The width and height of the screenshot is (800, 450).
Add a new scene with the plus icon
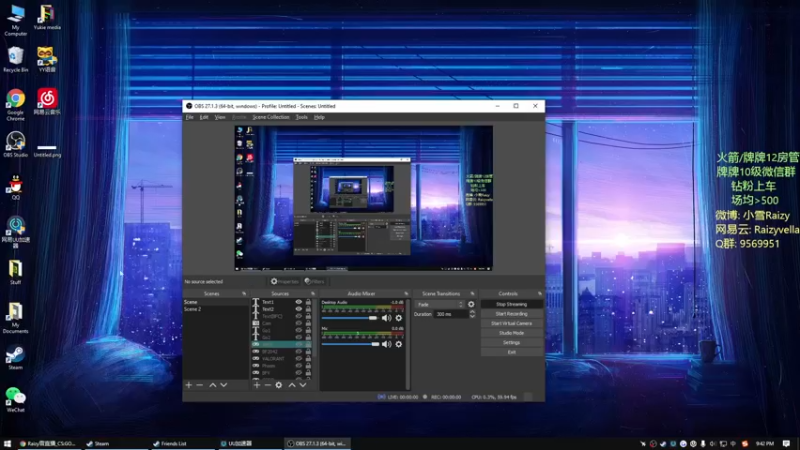coord(189,385)
